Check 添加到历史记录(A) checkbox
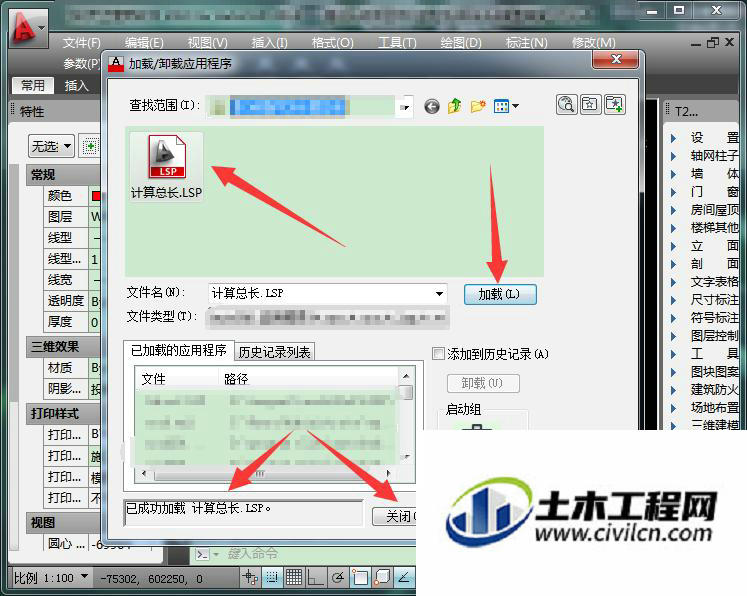The image size is (747, 596). pyautogui.click(x=438, y=354)
